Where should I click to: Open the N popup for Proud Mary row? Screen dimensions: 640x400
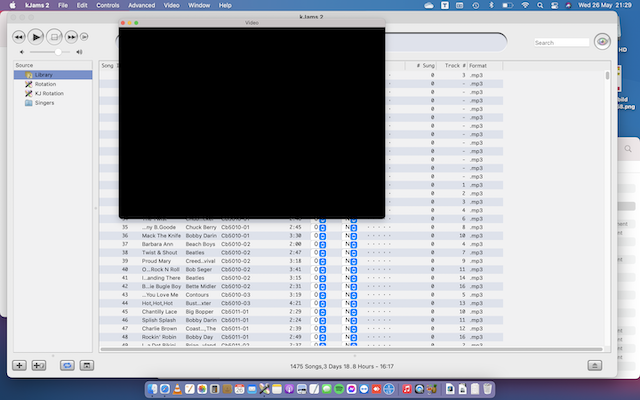tap(353, 261)
